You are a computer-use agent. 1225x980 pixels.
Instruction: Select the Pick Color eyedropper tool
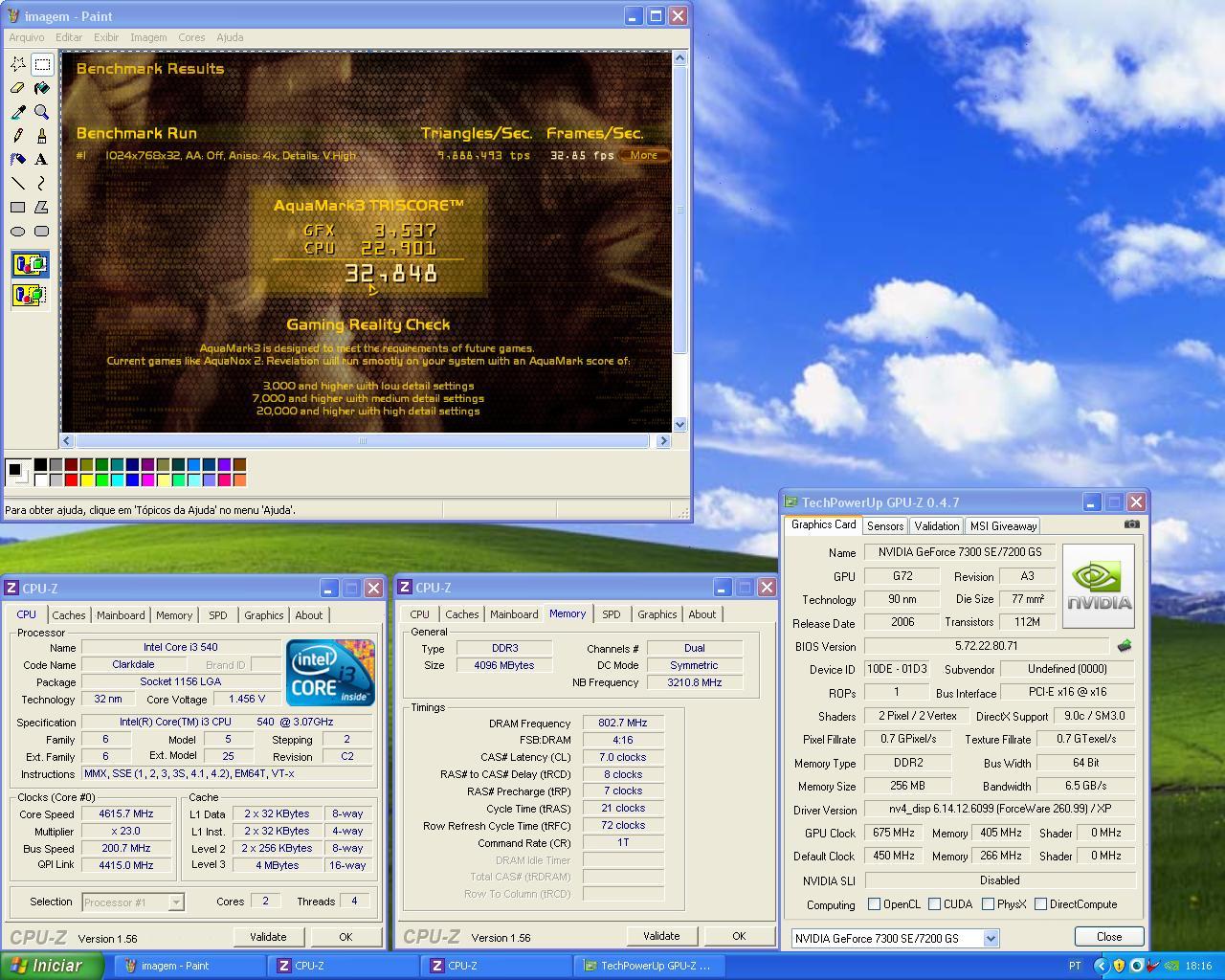17,112
